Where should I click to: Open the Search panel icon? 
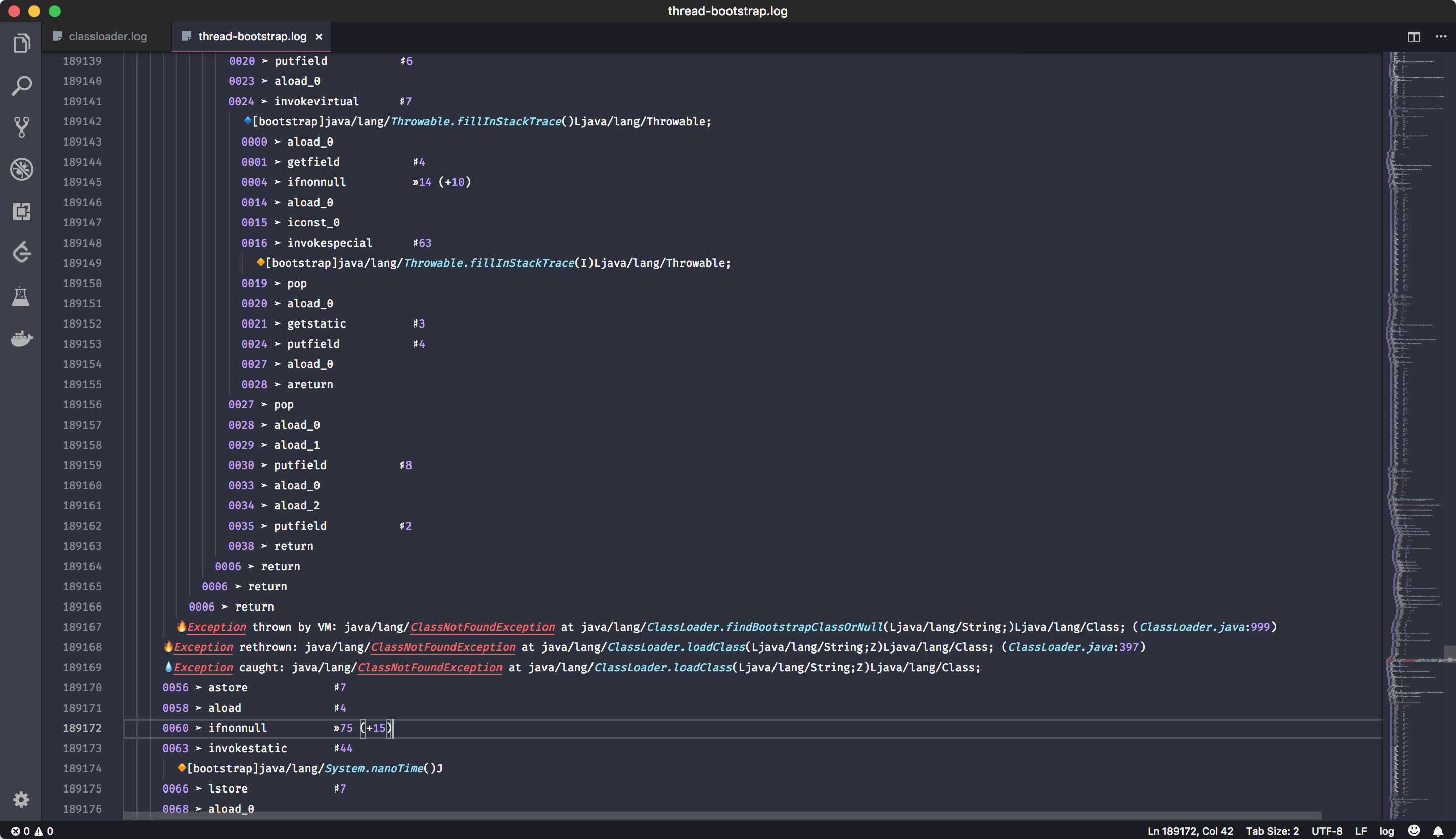click(x=21, y=85)
